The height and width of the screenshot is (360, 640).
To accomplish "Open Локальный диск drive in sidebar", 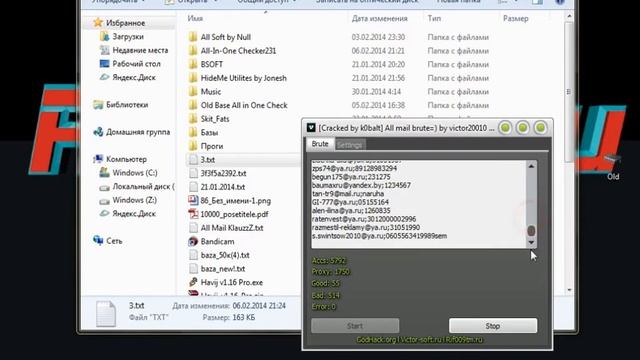I will click(143, 186).
